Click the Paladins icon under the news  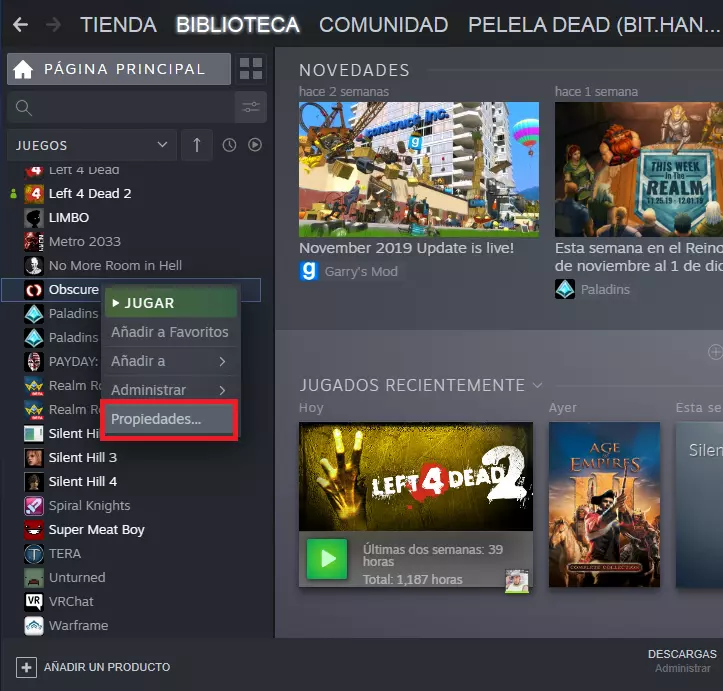565,289
